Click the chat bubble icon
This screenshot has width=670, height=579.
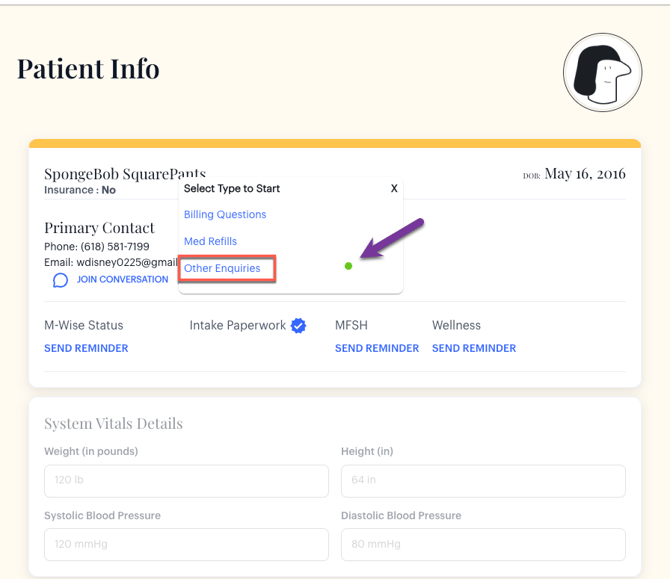coord(60,280)
